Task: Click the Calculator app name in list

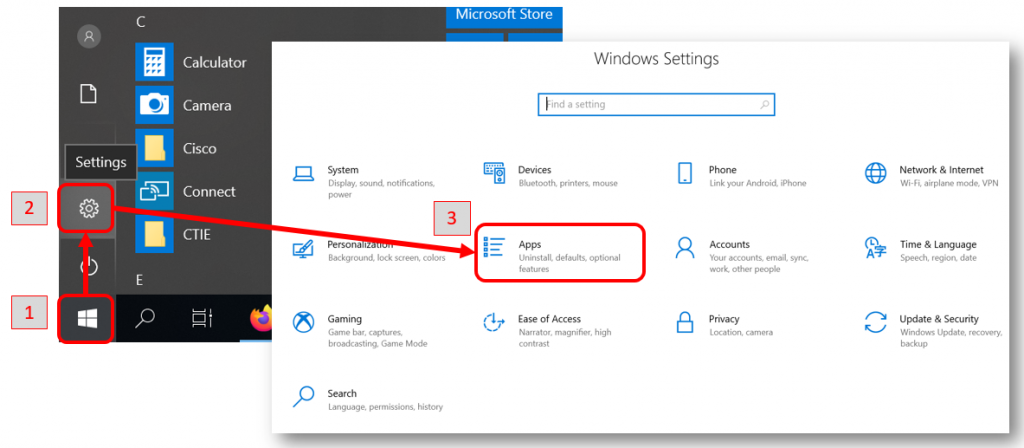Action: [214, 63]
